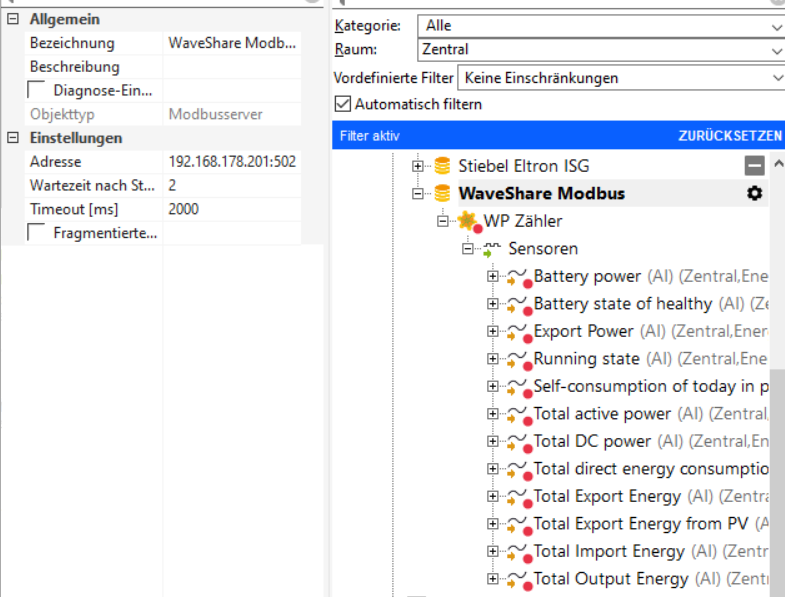Viewport: 785px width, 597px height.
Task: Click the WaveShare Modbus server icon
Action: pyautogui.click(x=442, y=193)
